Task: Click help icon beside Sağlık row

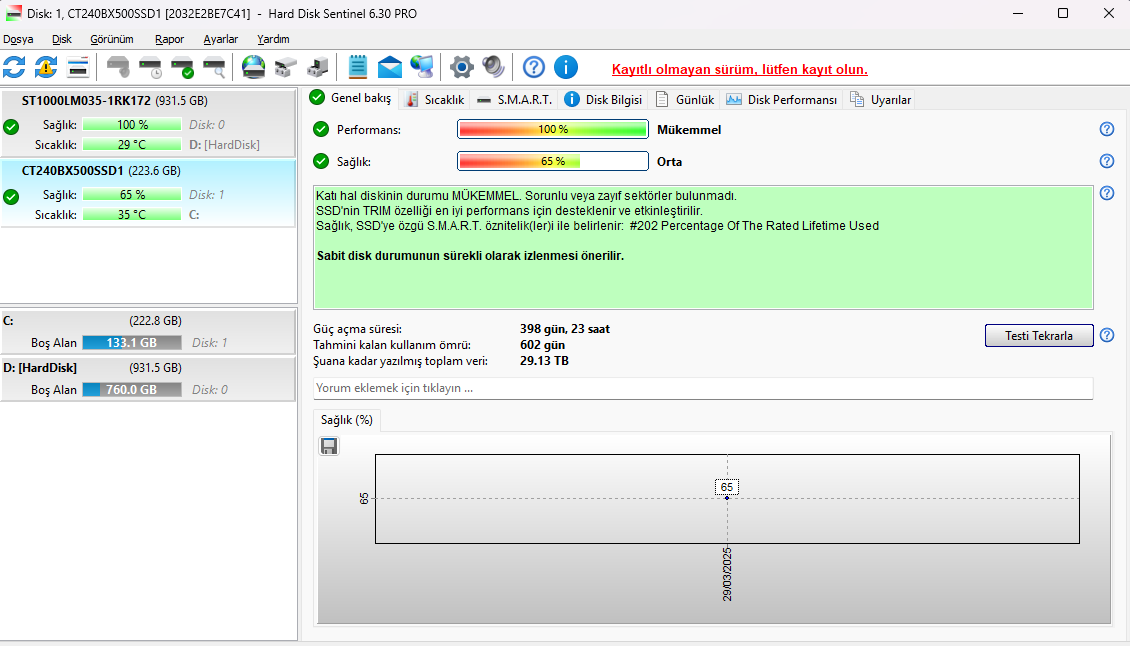Action: coord(1107,161)
